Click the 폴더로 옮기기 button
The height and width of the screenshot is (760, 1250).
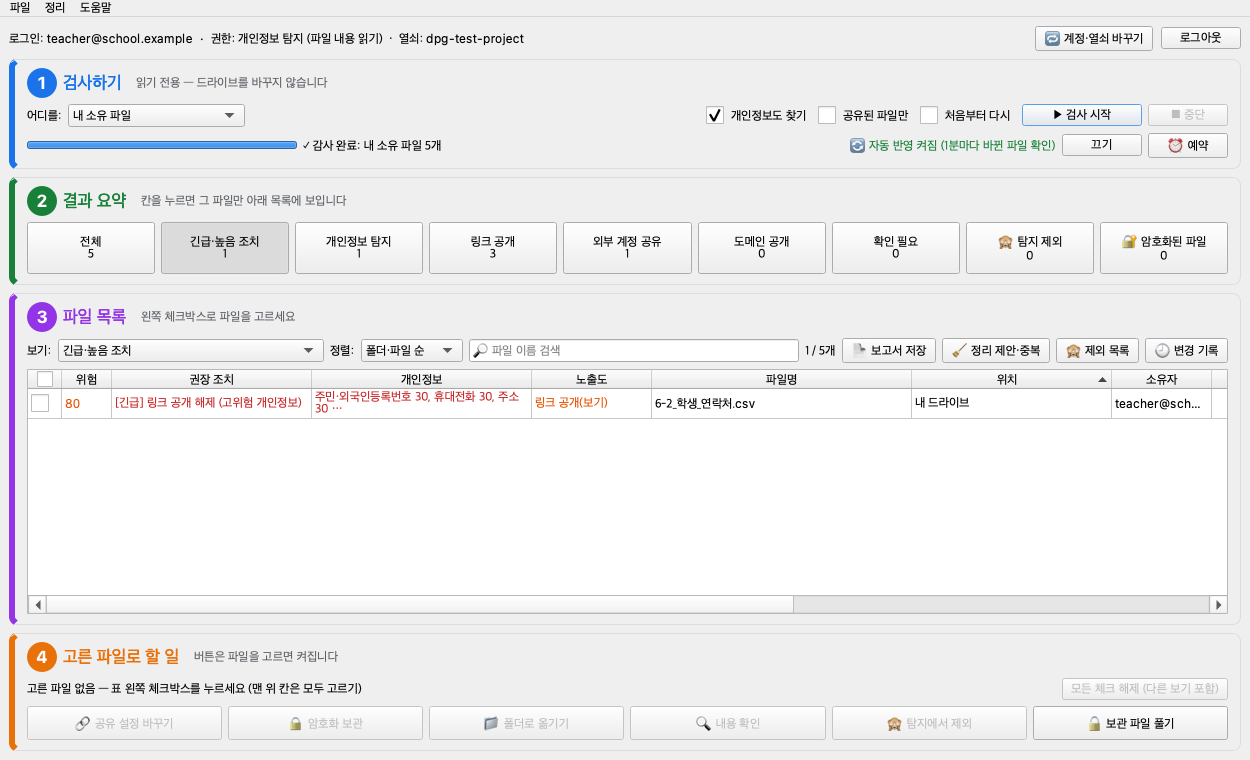(x=527, y=722)
